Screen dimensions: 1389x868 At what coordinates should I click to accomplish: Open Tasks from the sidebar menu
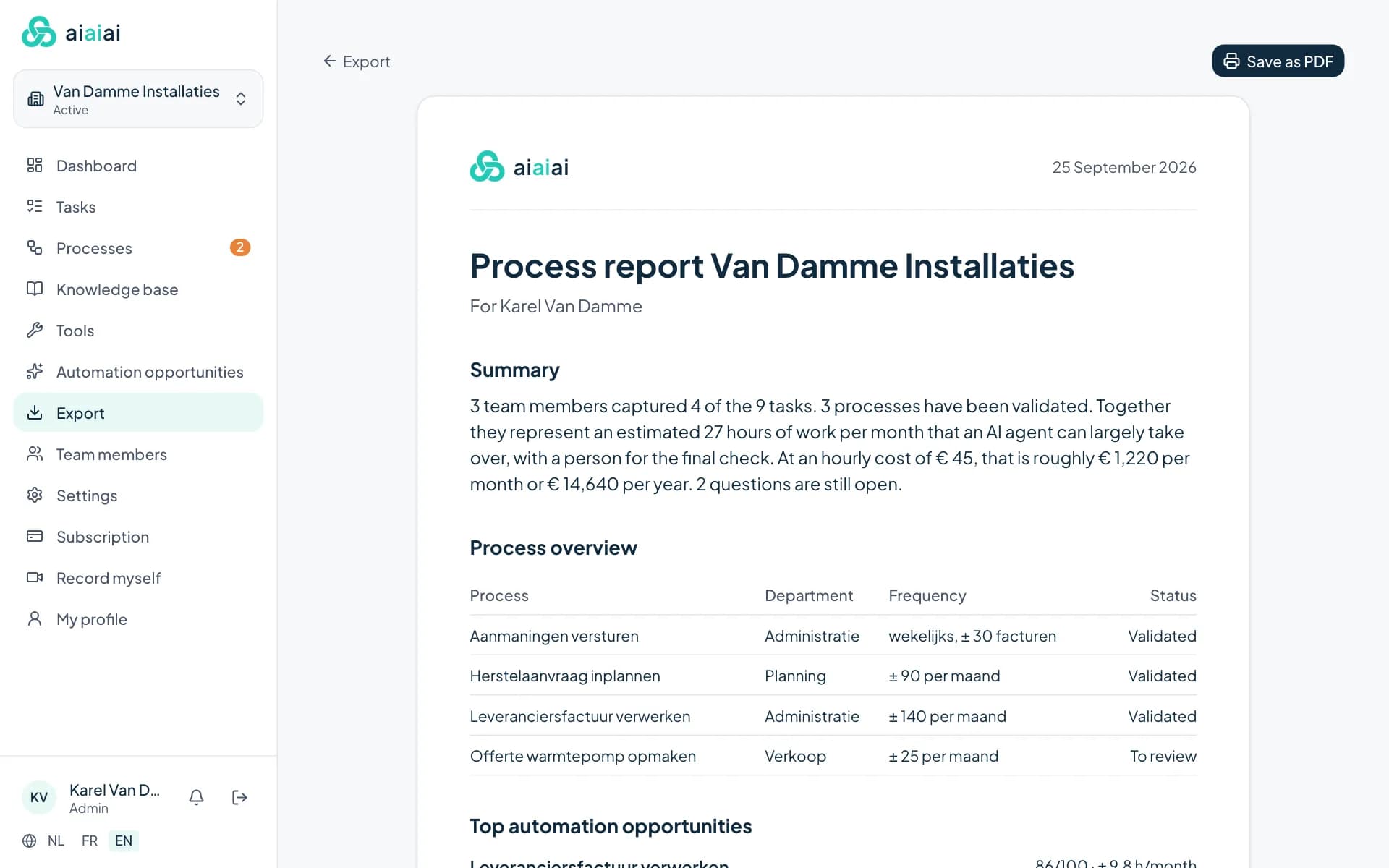tap(138, 207)
